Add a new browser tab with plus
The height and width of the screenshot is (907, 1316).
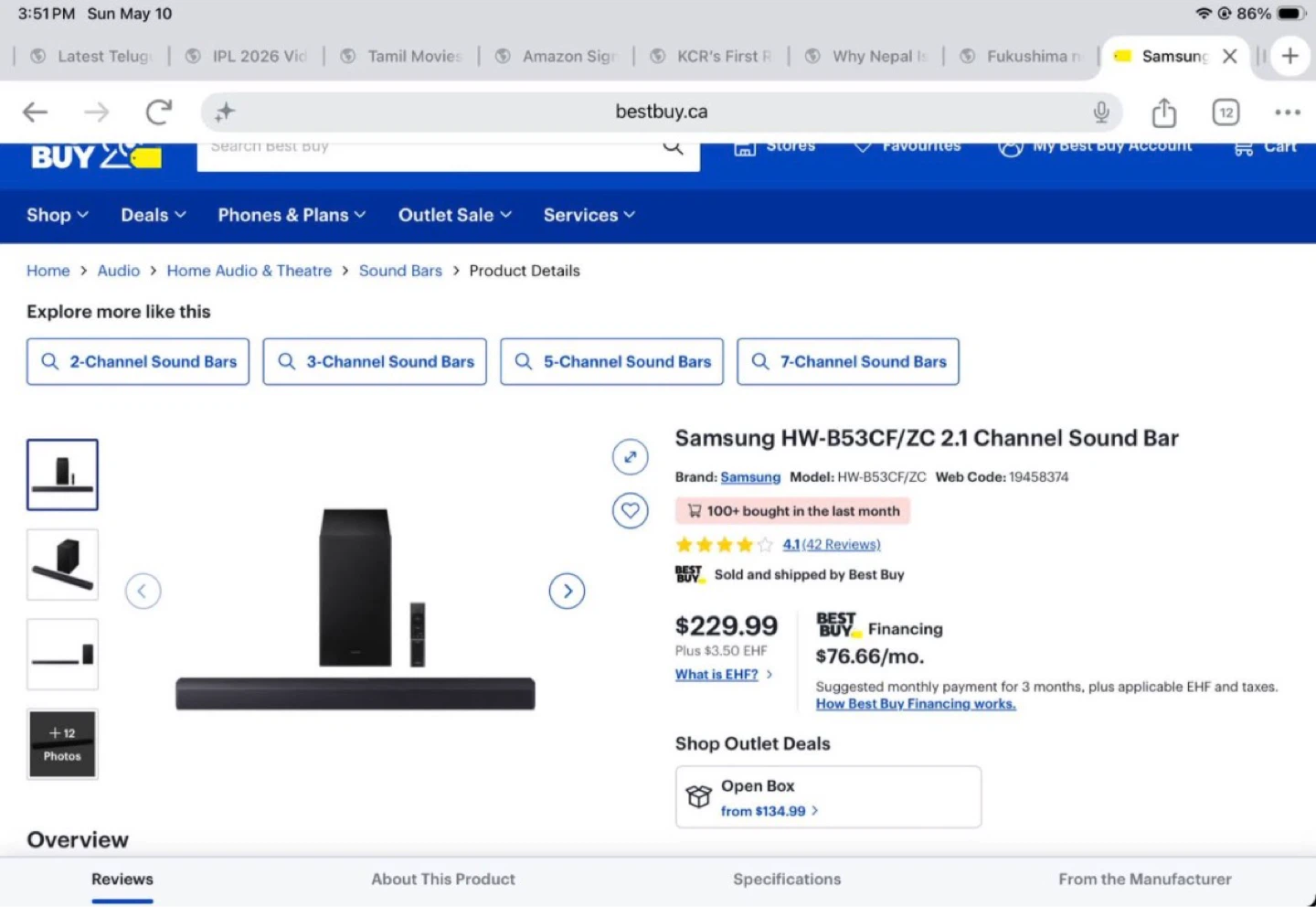[1289, 56]
